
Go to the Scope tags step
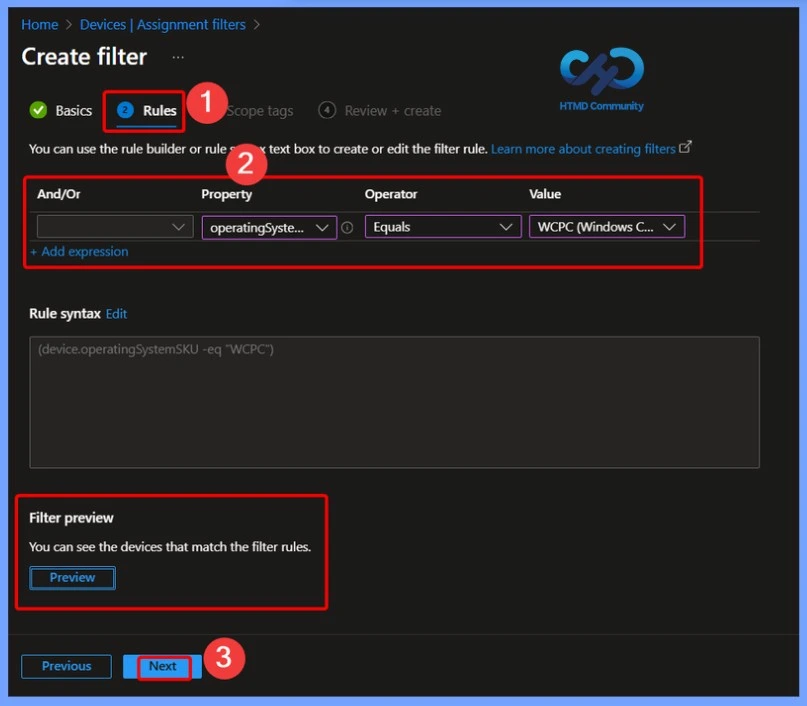(258, 111)
